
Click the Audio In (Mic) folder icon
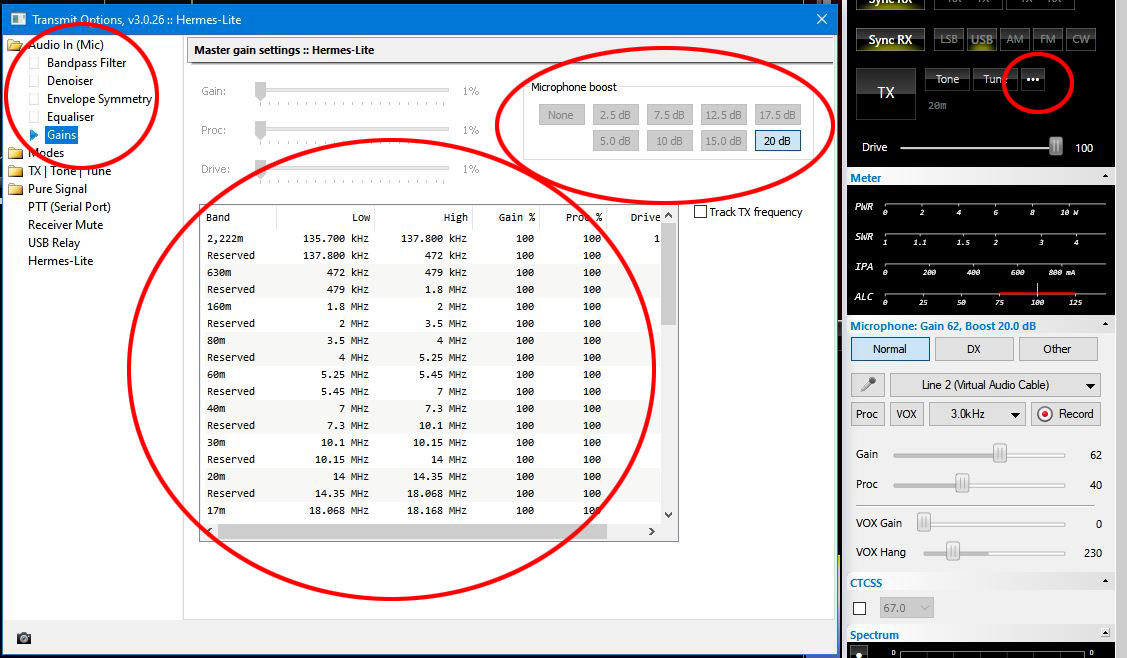16,45
